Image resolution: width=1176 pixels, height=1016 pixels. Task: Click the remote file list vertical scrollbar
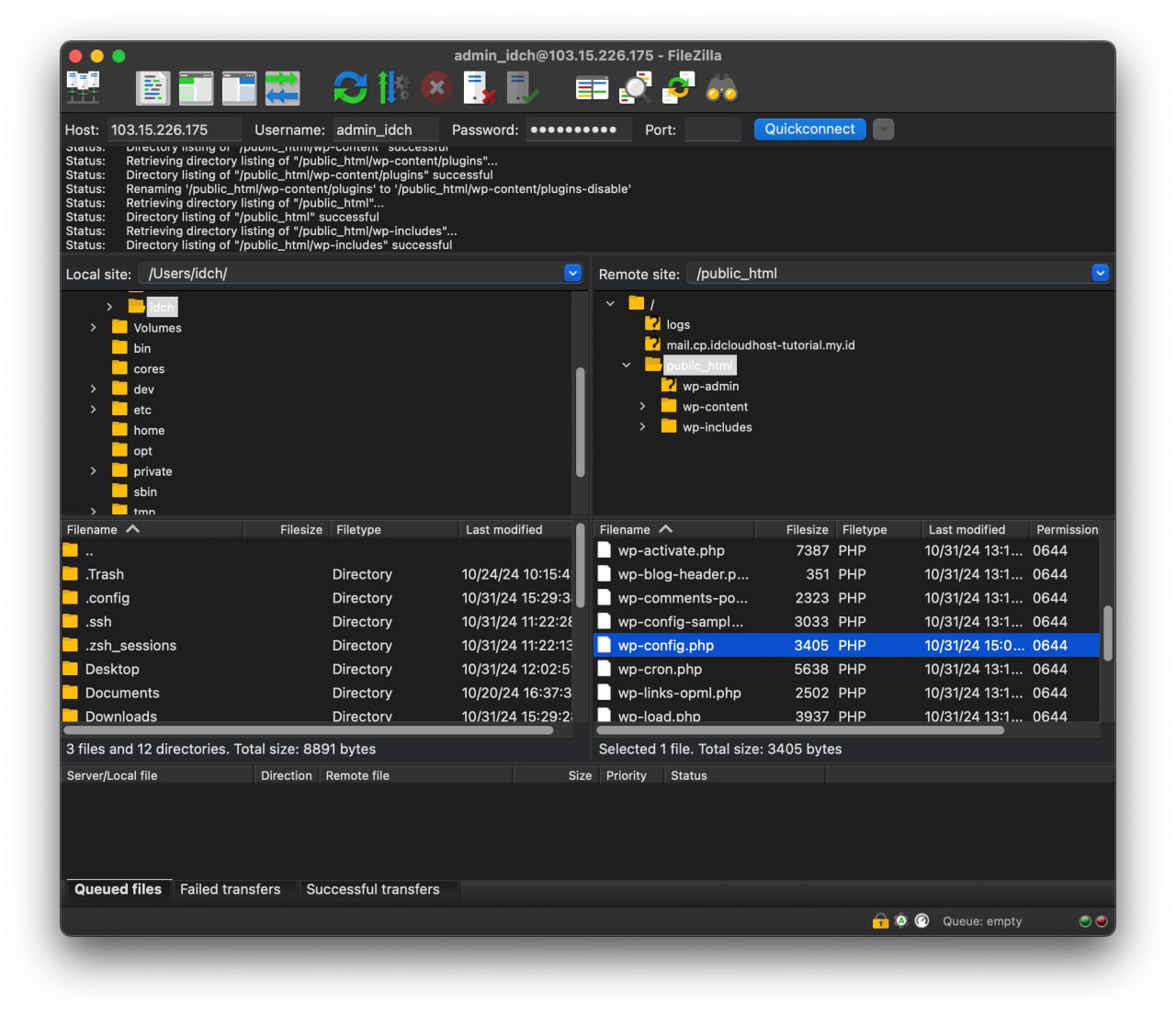click(x=1108, y=633)
